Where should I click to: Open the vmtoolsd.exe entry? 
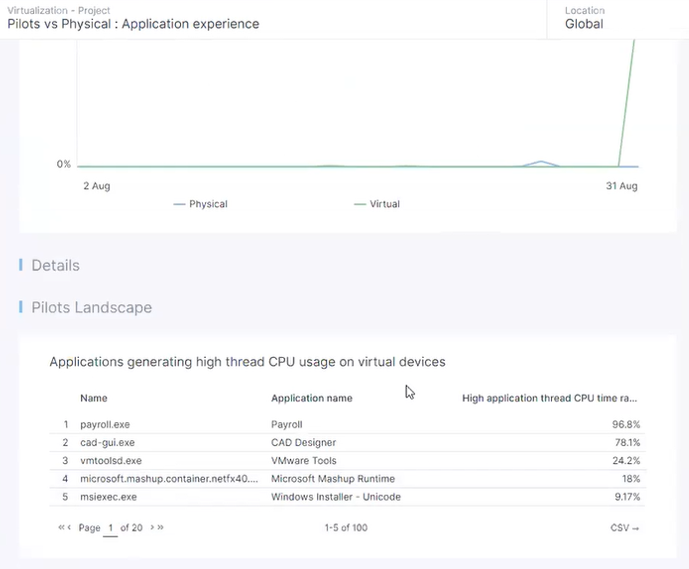111,461
